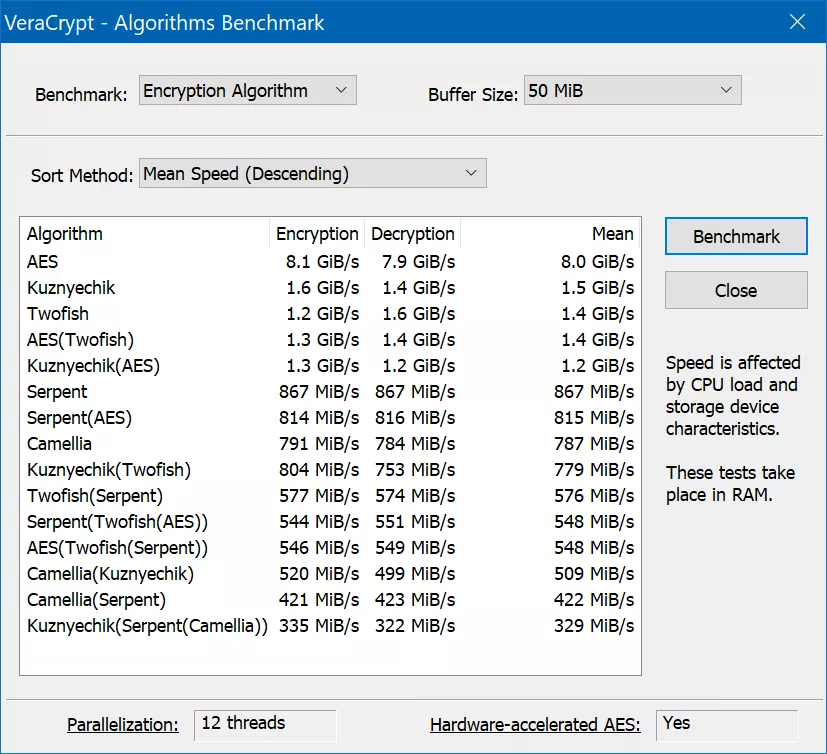Click the 546 MiB/s AES(Twofish(Serpent)) encryption value

pos(319,547)
